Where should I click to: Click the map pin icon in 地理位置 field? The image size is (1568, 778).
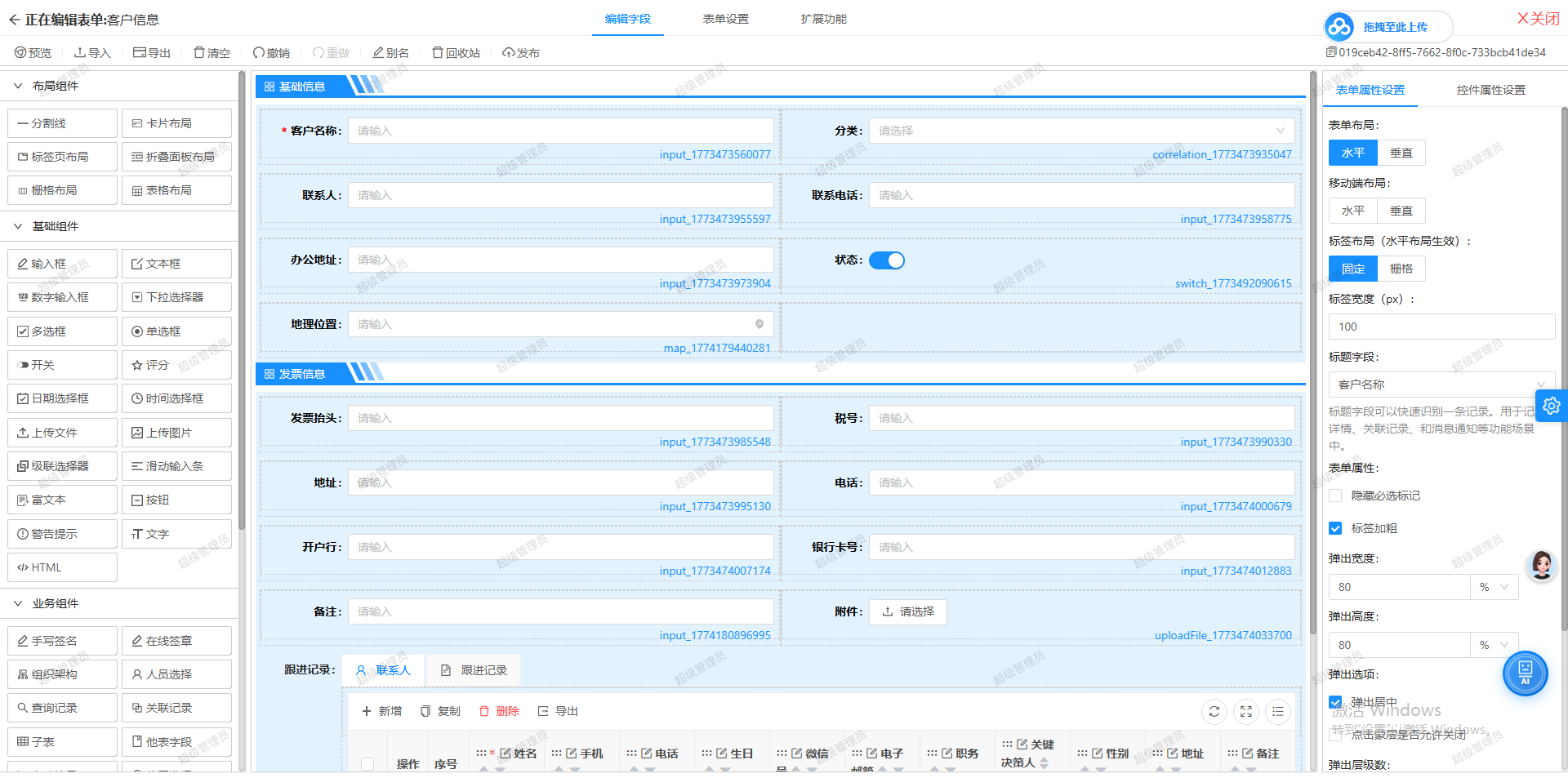[759, 324]
